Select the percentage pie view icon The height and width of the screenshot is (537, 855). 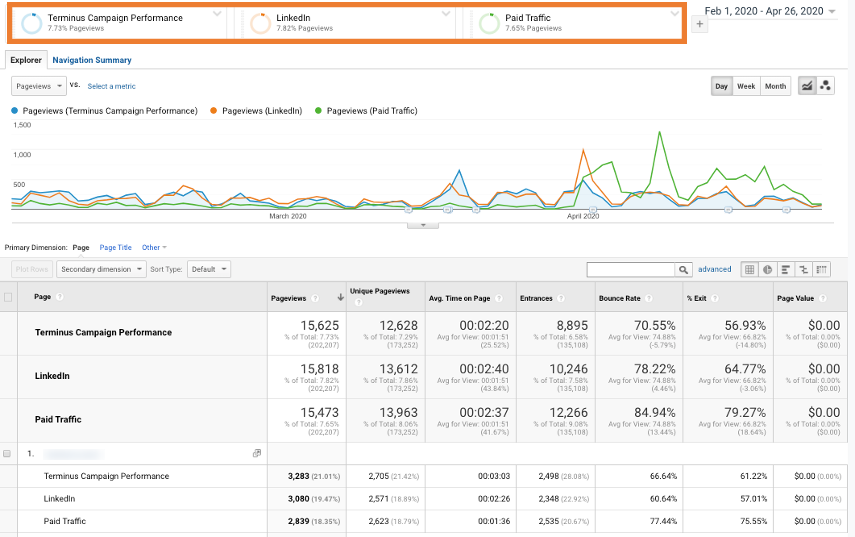pos(768,269)
